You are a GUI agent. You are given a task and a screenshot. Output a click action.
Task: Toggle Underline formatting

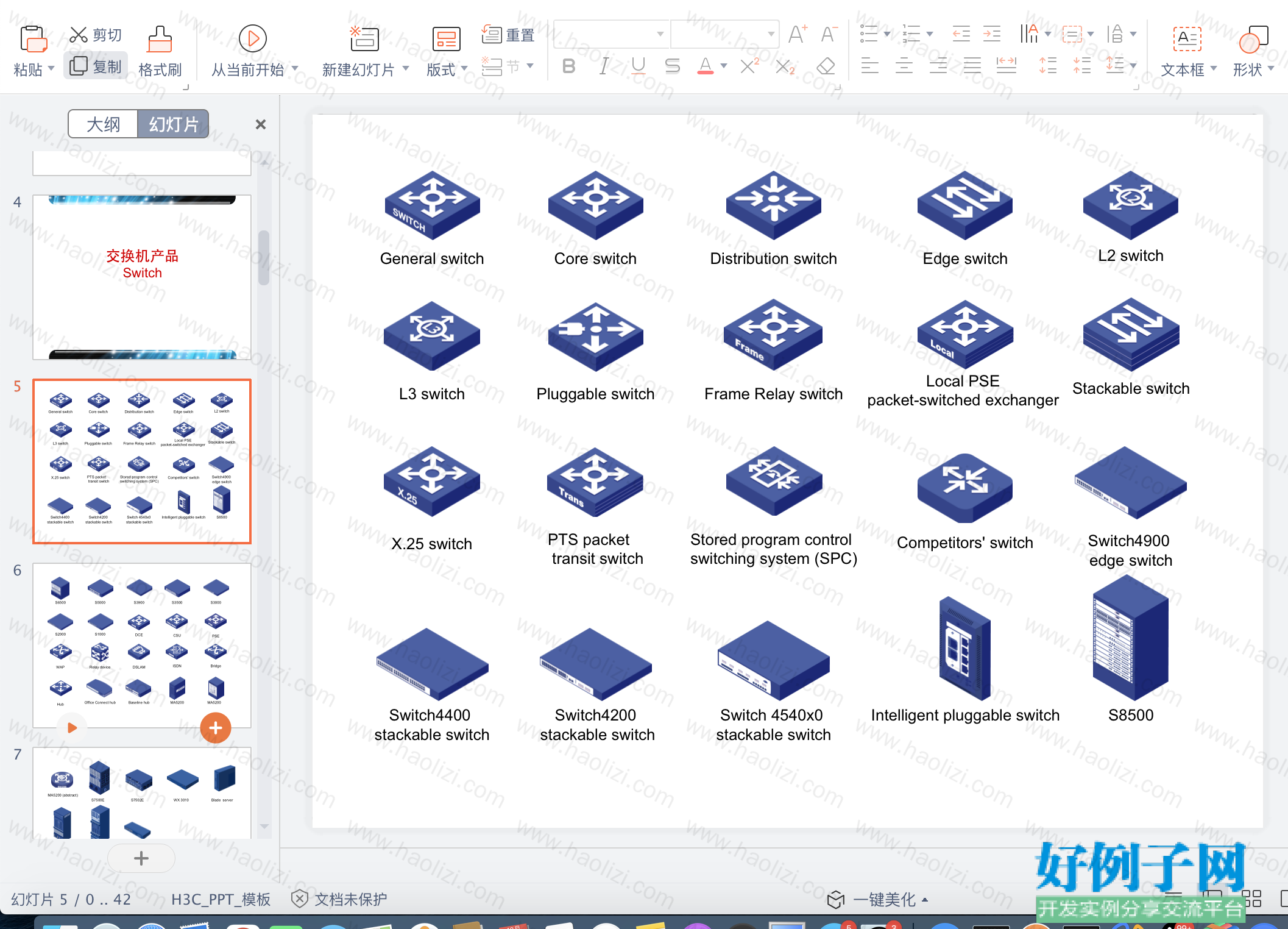pyautogui.click(x=638, y=66)
